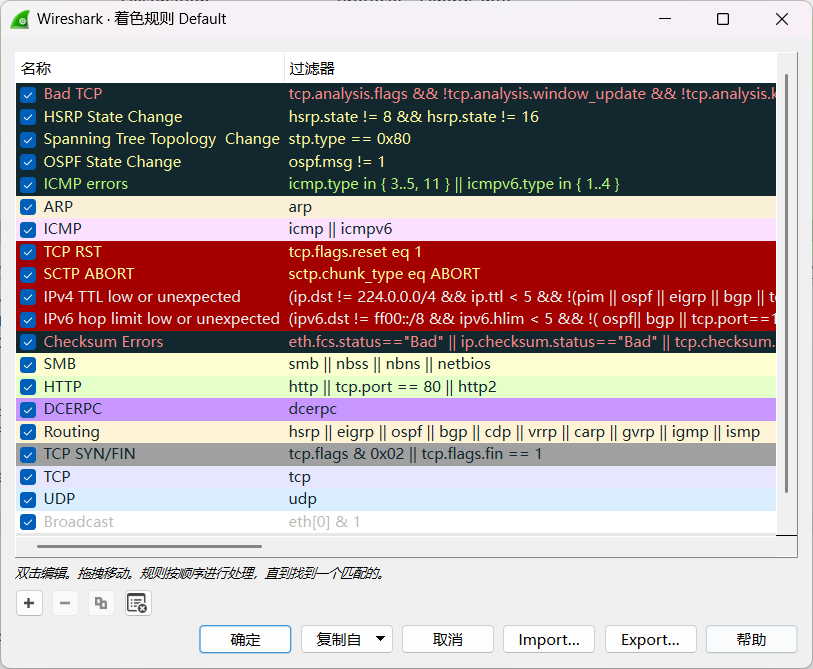Toggle Spanning Tree Topology Change checkbox
Image resolution: width=813 pixels, height=669 pixels.
click(28, 140)
